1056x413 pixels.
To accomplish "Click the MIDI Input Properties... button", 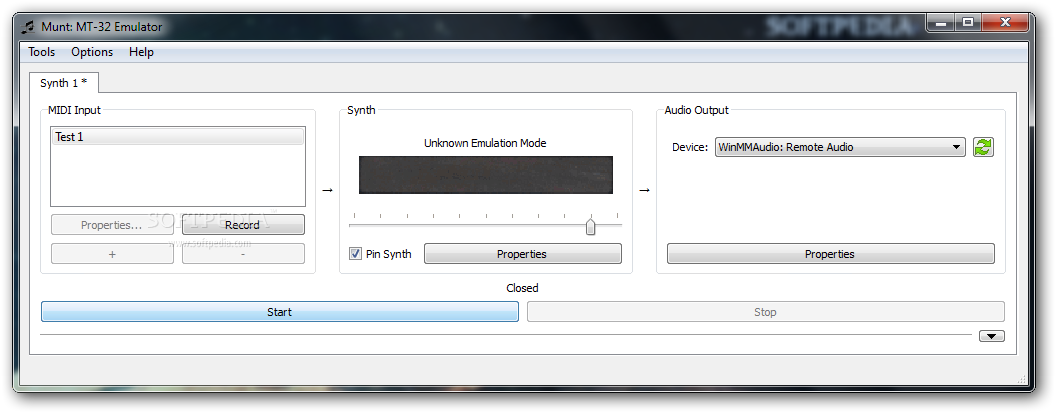I will (x=112, y=225).
